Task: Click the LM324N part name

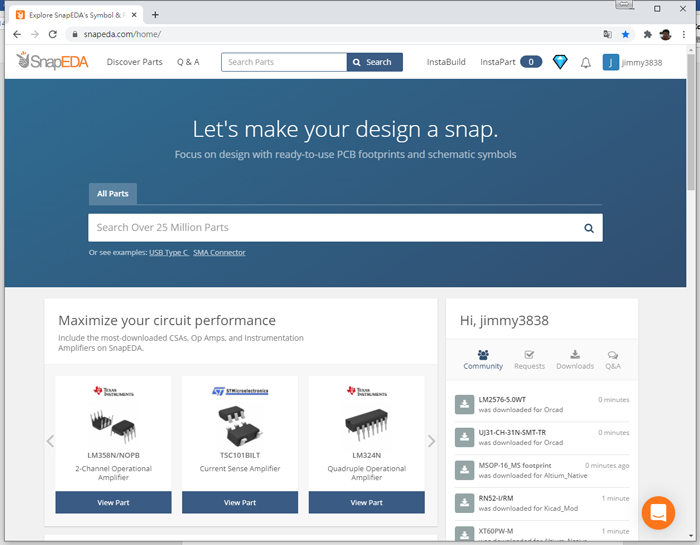Action: 367,455
